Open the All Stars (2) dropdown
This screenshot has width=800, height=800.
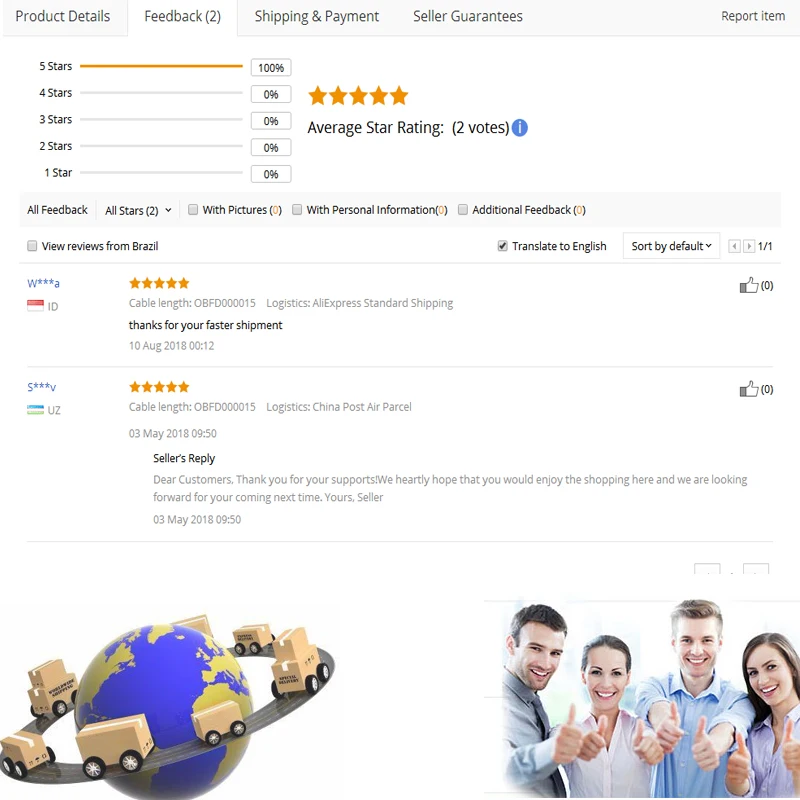tap(138, 210)
